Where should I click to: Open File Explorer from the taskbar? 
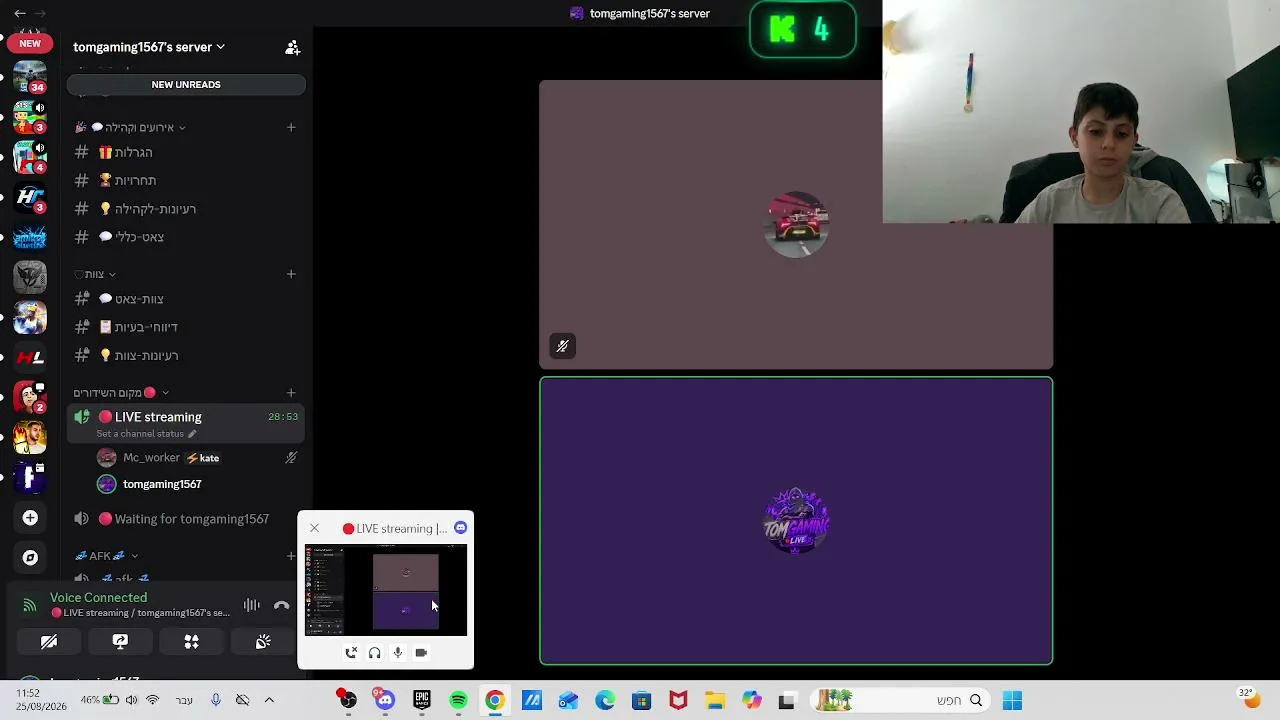pyautogui.click(x=715, y=700)
